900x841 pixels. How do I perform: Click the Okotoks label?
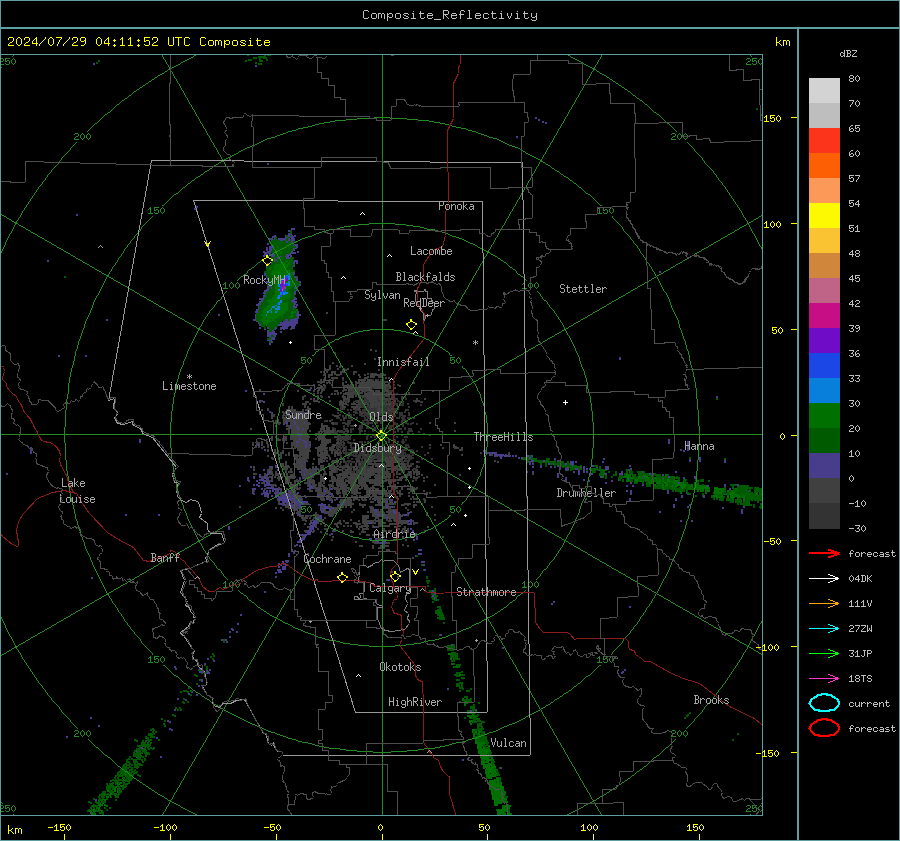click(400, 667)
